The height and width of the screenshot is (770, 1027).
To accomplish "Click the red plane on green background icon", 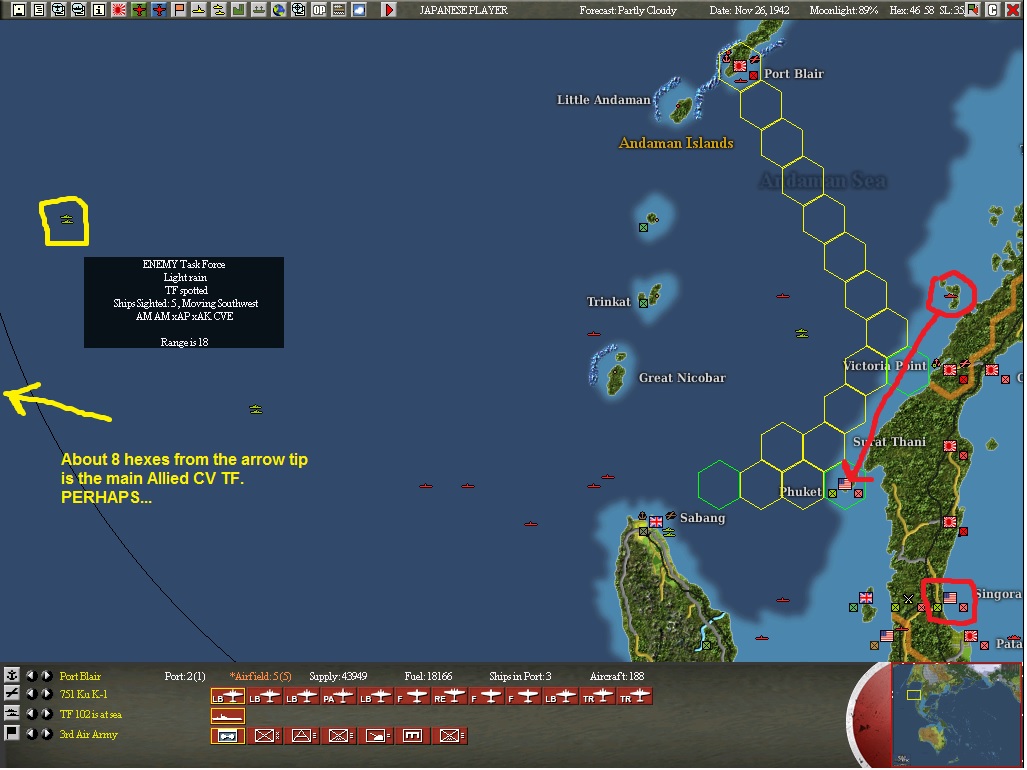I will [x=139, y=10].
